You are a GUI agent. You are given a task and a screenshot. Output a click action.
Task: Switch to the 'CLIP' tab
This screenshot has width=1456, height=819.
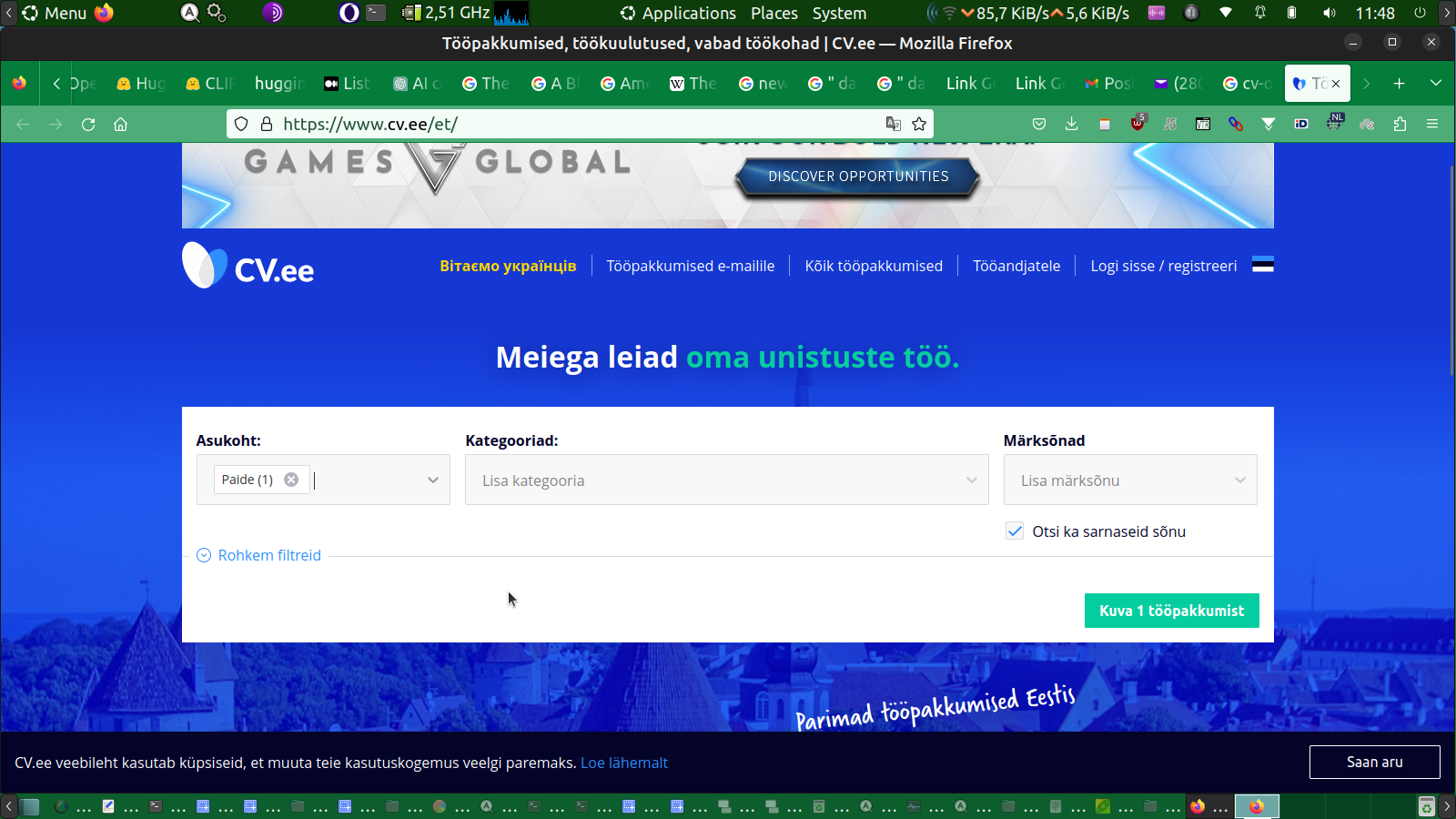(210, 83)
